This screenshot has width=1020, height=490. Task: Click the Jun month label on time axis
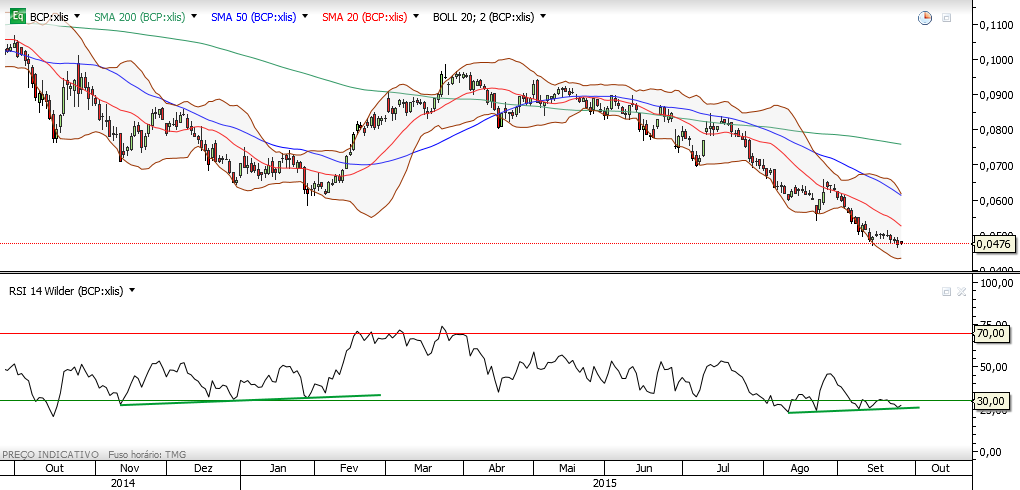[644, 469]
